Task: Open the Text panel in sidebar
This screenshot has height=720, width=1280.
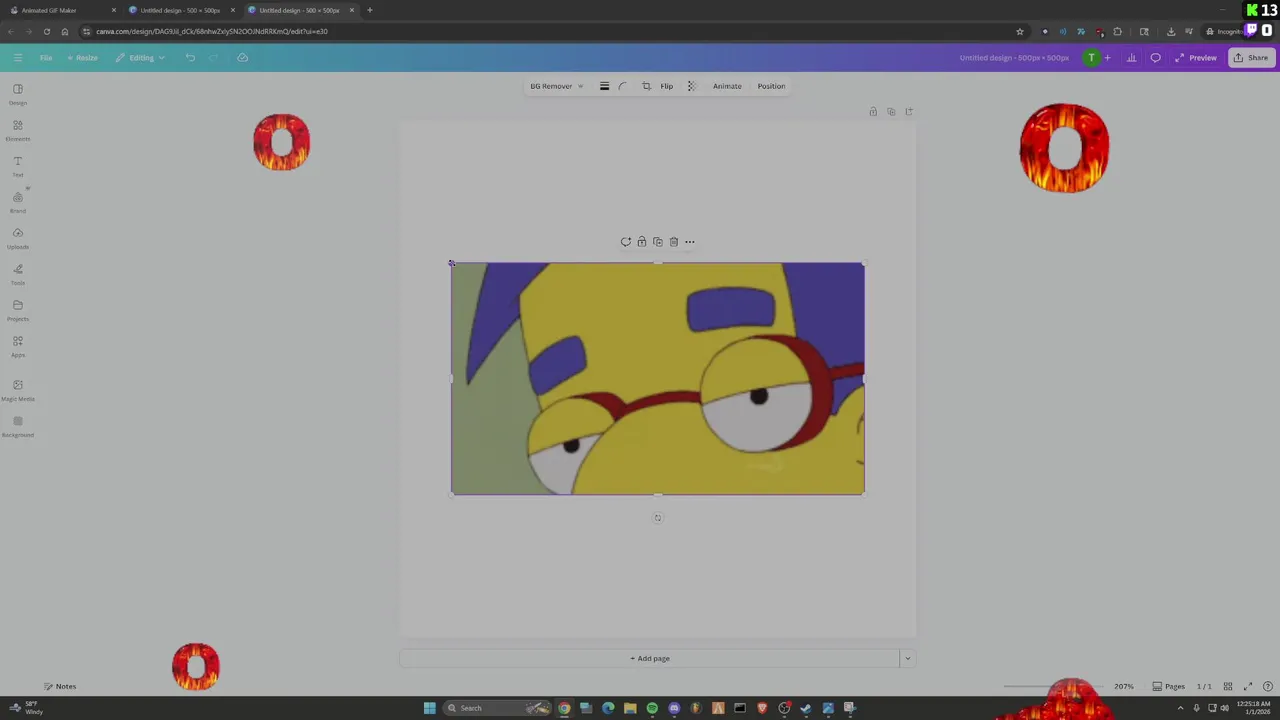Action: 18,166
